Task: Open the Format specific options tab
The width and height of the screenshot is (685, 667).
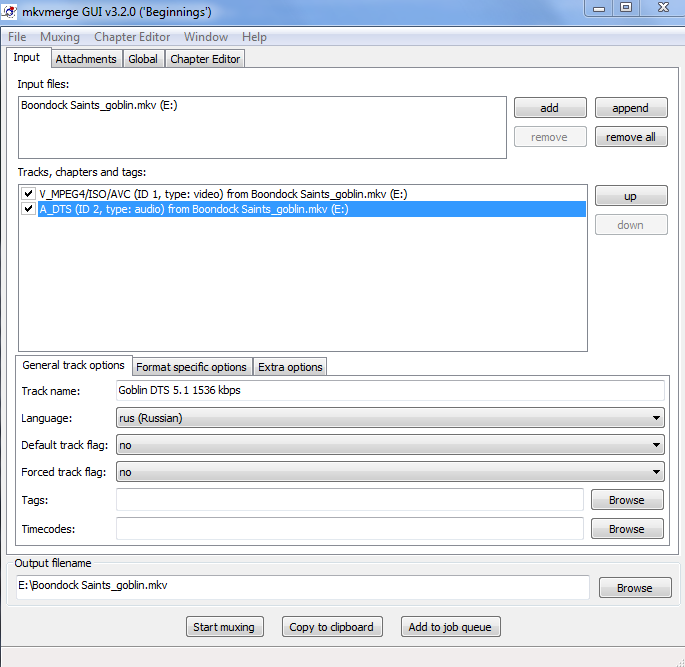Action: pyautogui.click(x=191, y=367)
